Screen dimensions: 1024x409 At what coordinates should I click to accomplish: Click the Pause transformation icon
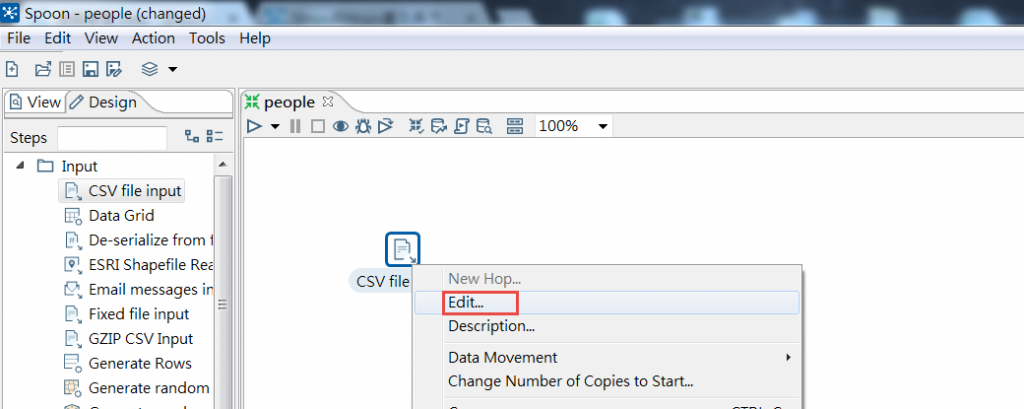click(295, 126)
